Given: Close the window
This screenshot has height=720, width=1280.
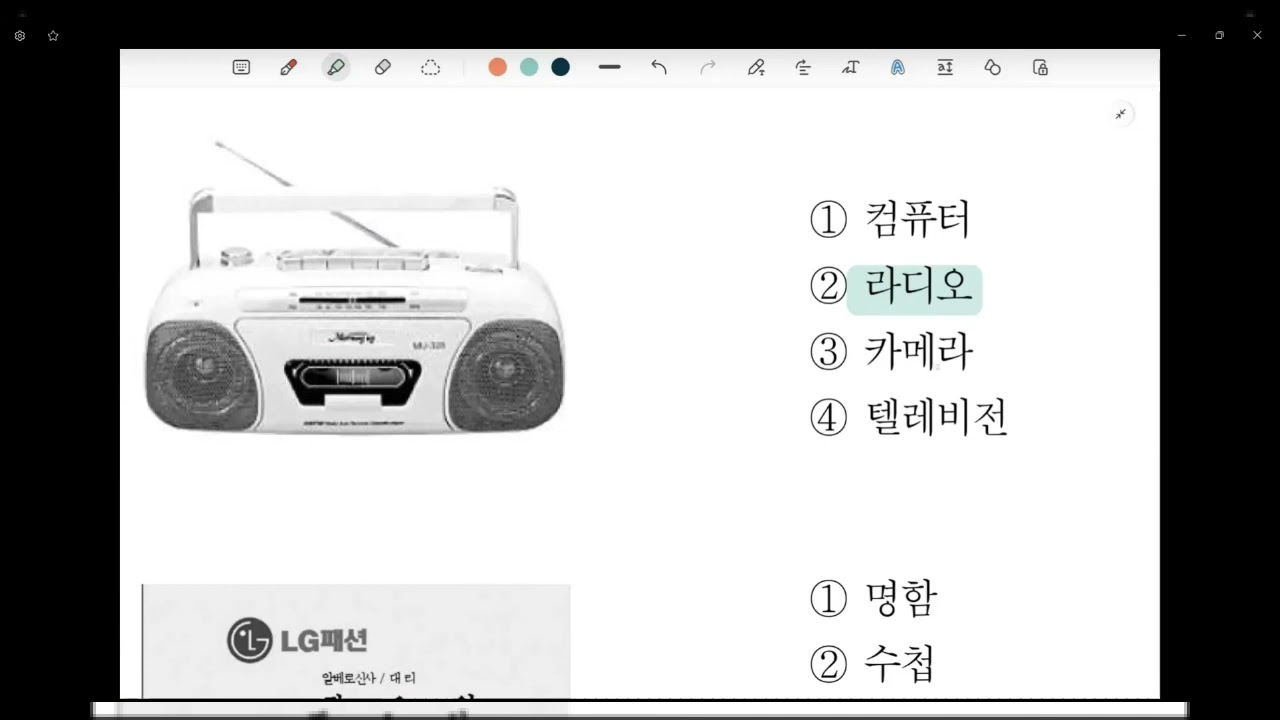Looking at the screenshot, I should tap(1257, 35).
